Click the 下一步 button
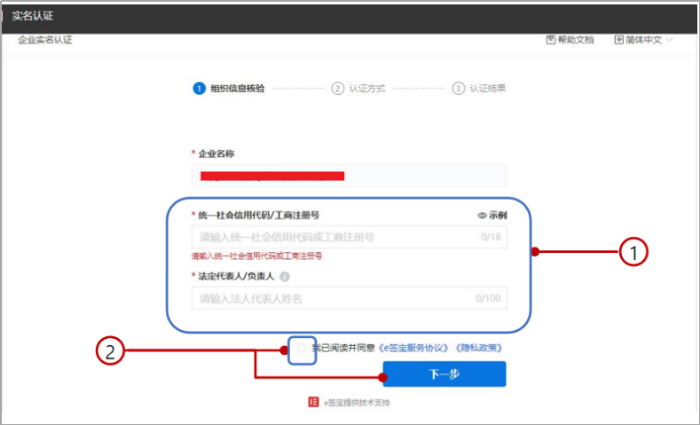 tap(444, 374)
